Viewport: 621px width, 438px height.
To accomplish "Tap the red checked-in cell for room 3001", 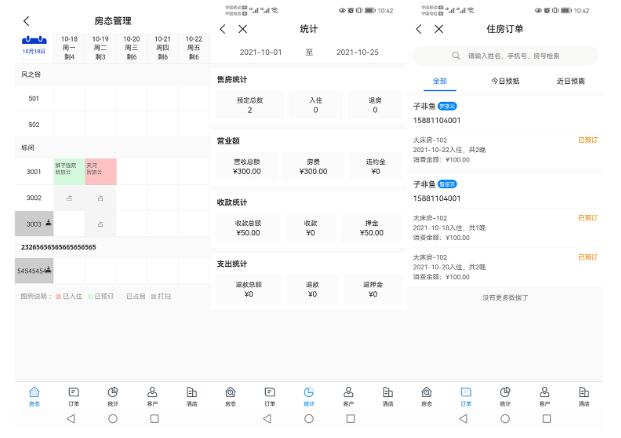I will click(100, 171).
